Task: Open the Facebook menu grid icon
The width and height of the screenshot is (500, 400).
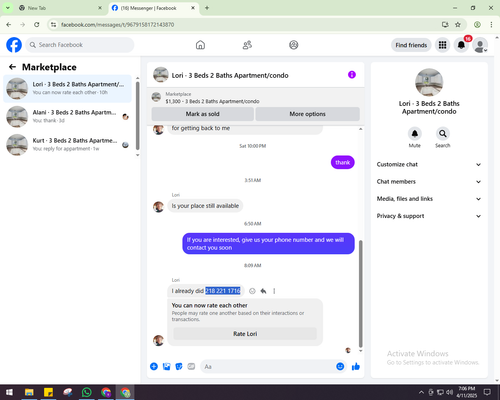Action: point(442,45)
